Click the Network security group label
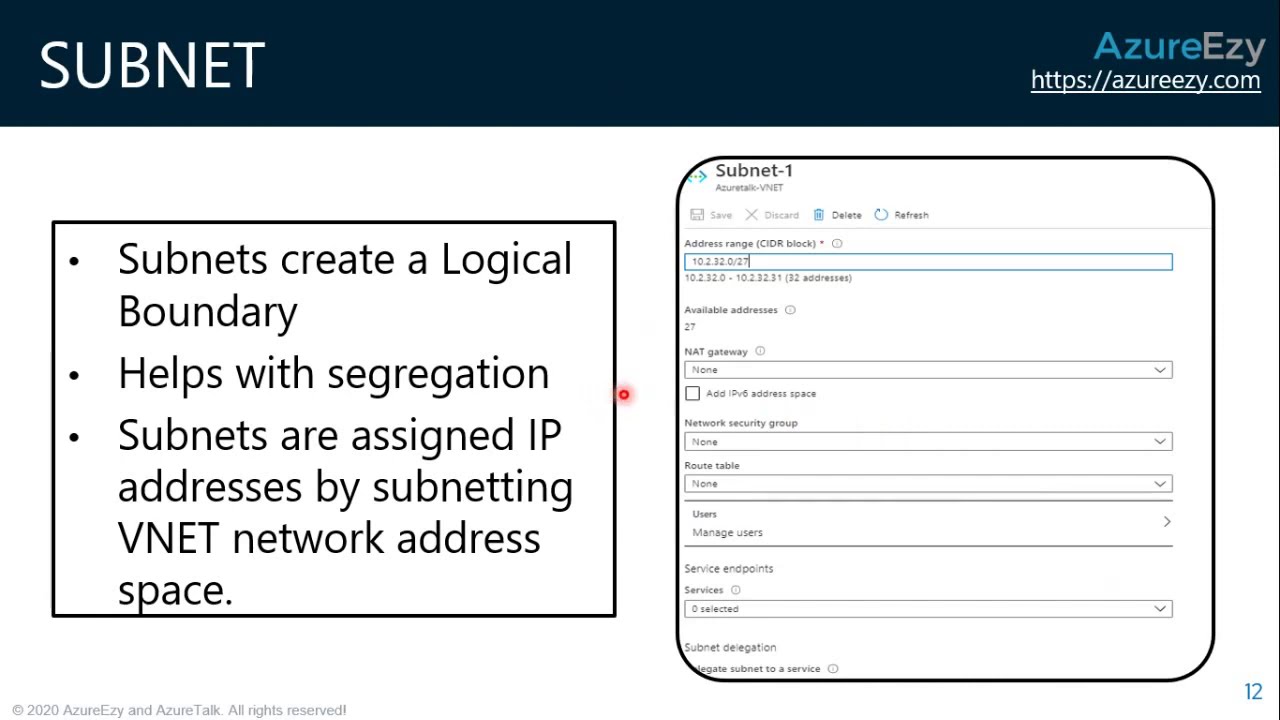 coord(741,423)
